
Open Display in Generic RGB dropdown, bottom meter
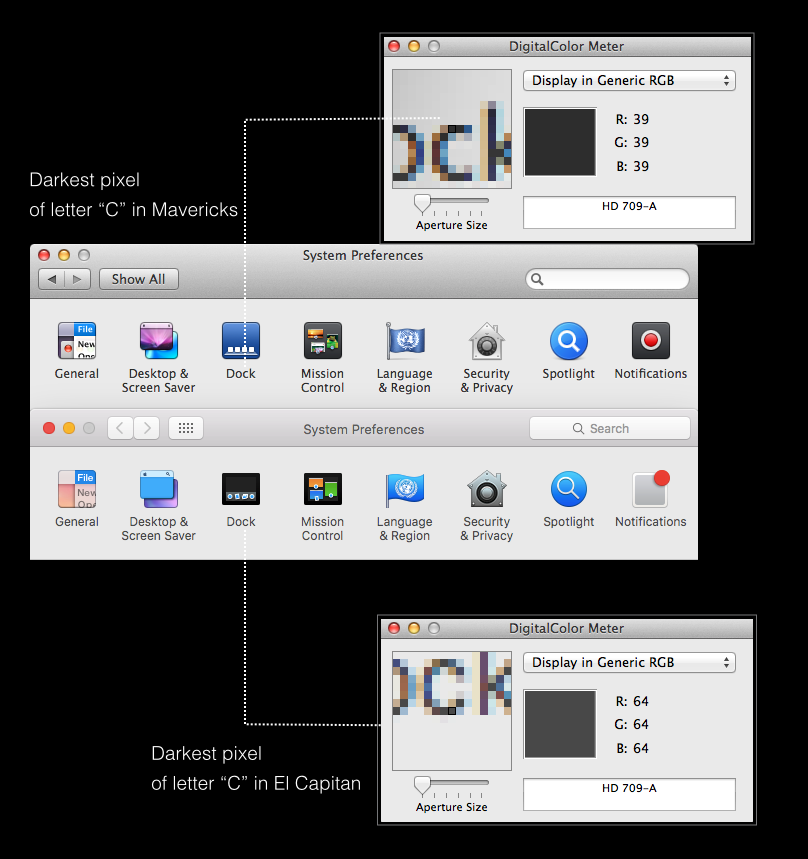tap(629, 662)
